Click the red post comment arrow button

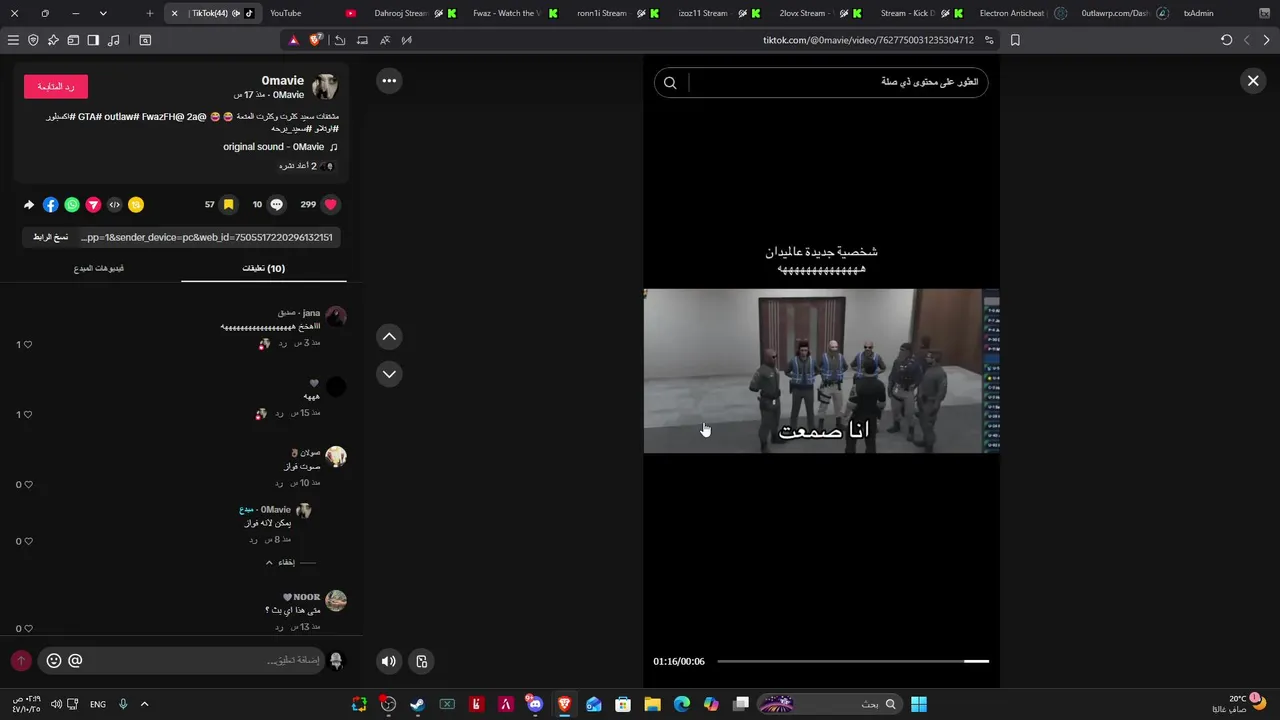21,661
